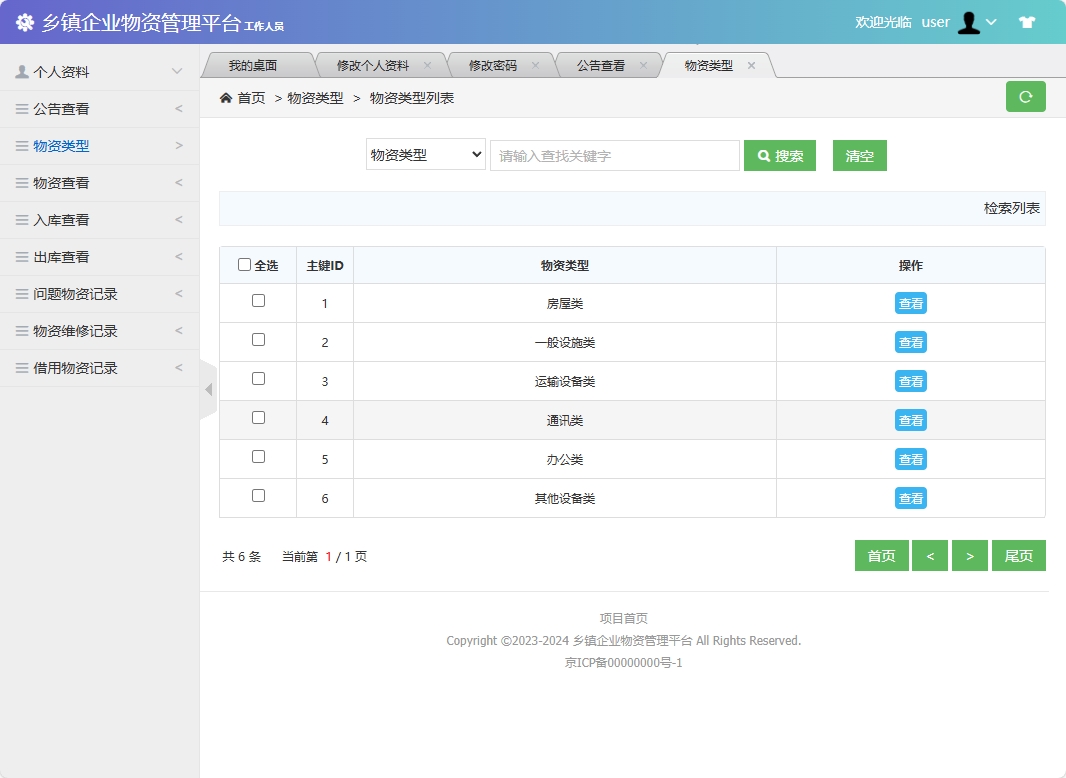
Task: Switch to the 公告查看 tab
Action: pos(600,64)
